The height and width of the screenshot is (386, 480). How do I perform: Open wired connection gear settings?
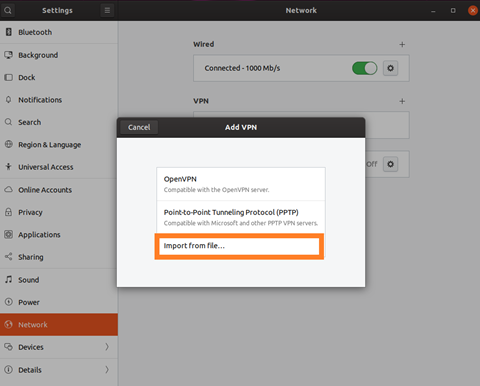(390, 68)
